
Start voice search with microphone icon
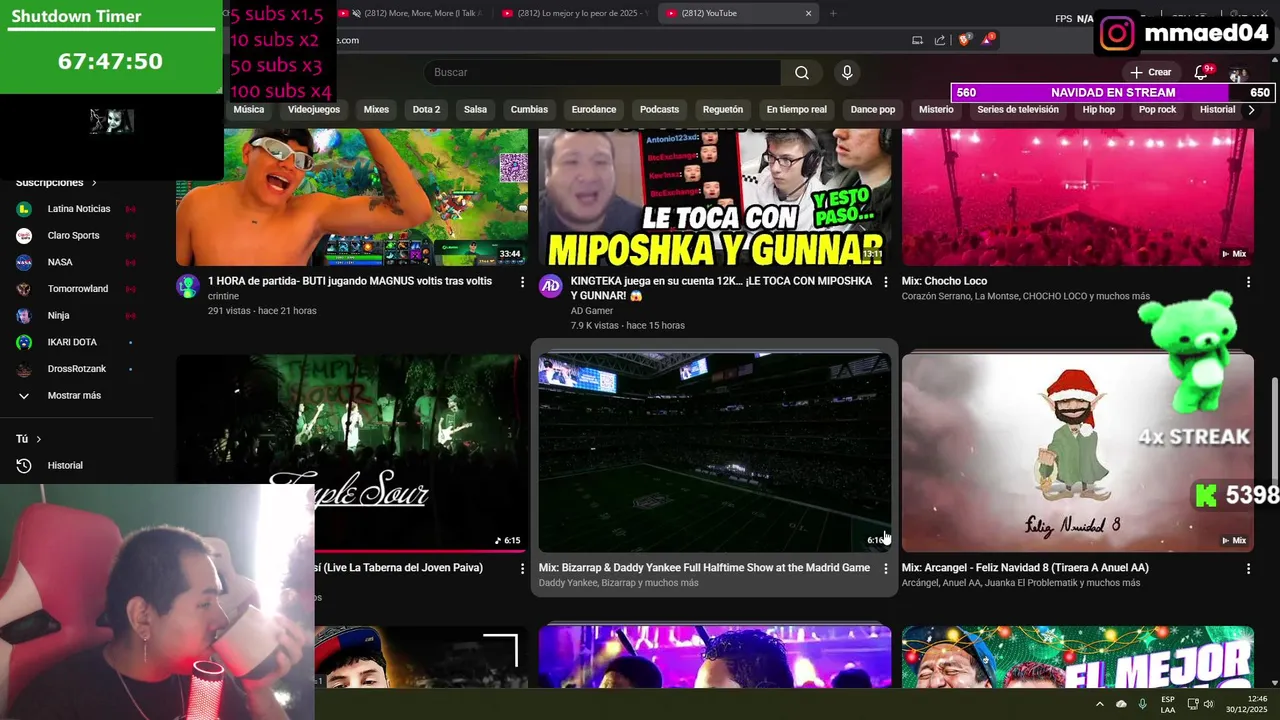coord(847,72)
